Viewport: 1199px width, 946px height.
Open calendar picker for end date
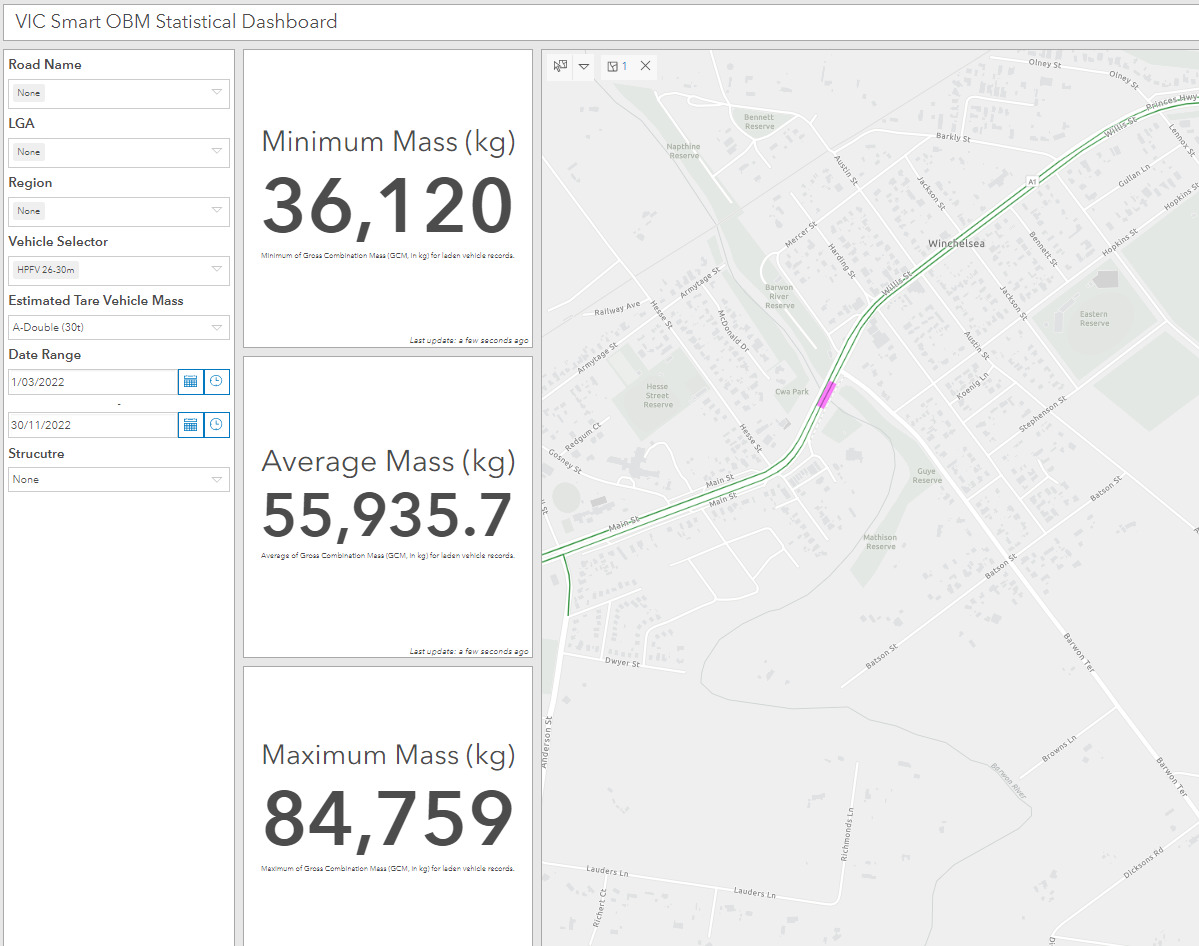pyautogui.click(x=190, y=425)
